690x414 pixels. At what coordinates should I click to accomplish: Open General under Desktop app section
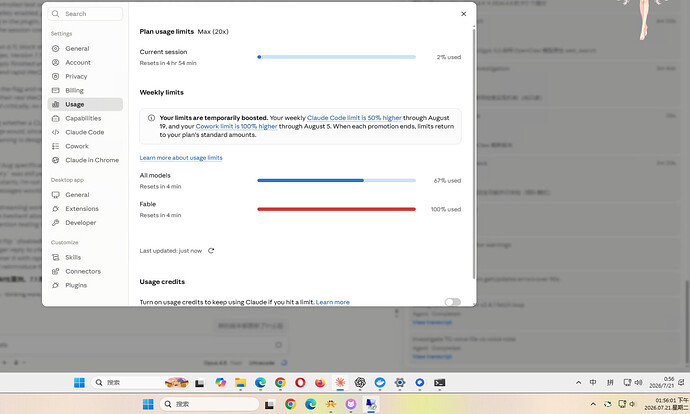coord(85,195)
